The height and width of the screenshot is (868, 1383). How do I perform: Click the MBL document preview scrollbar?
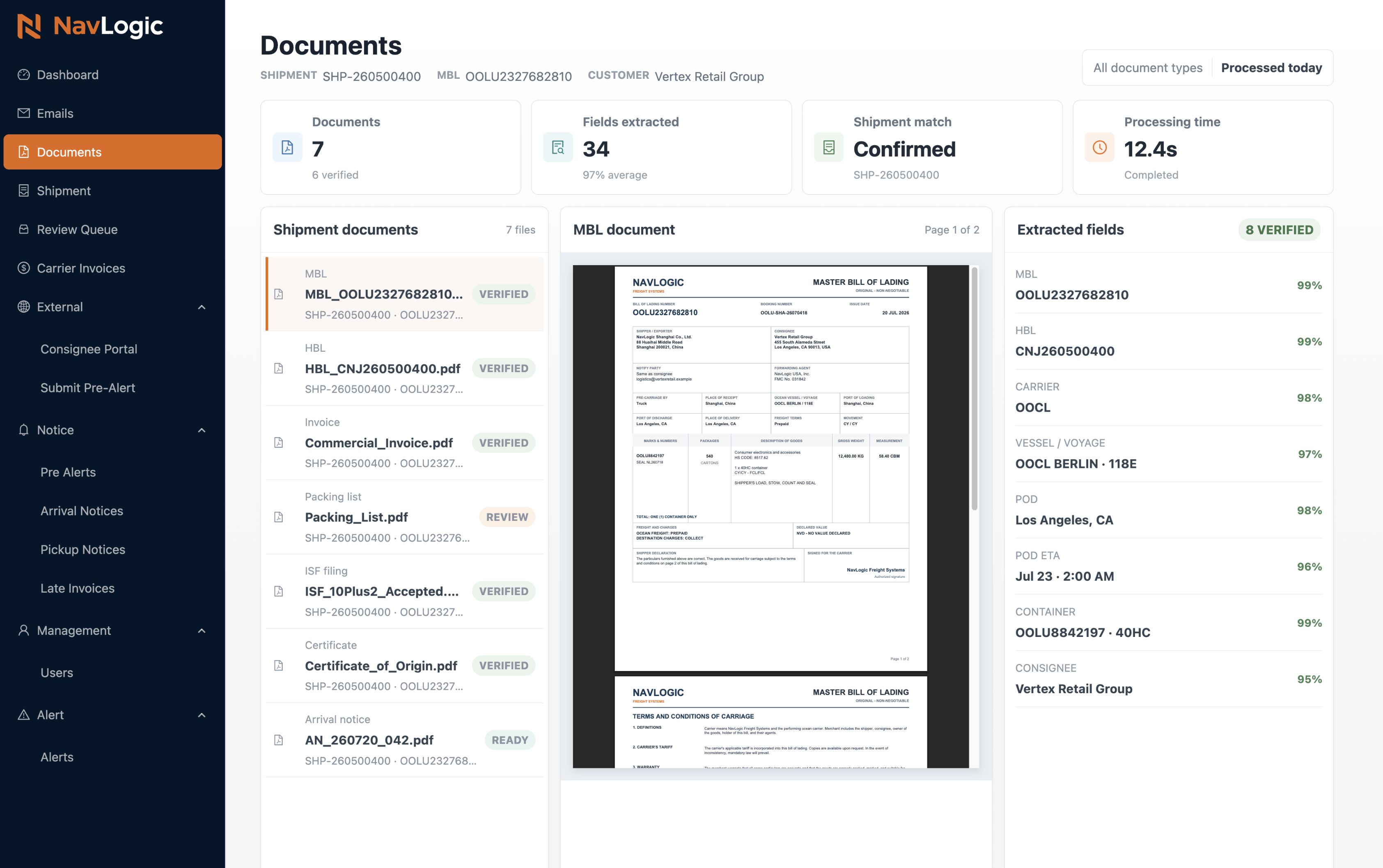[x=974, y=389]
